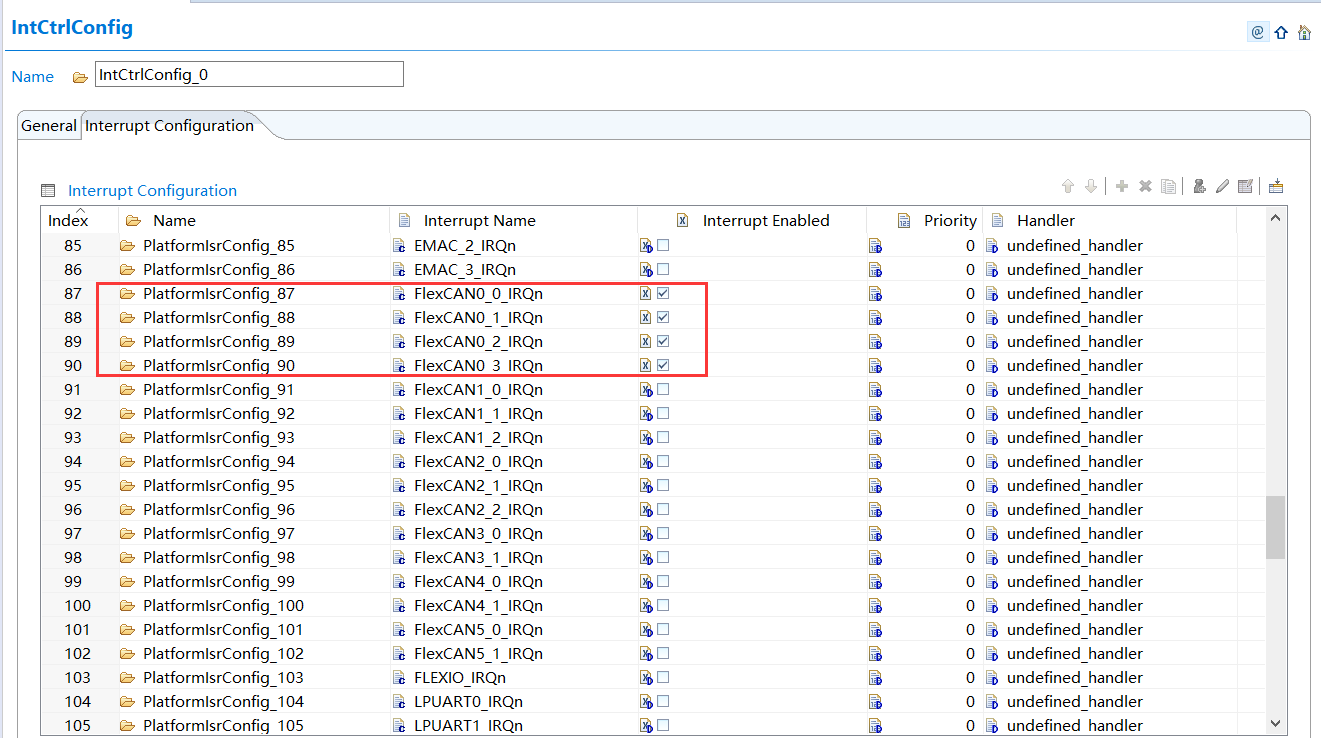Select the PlatformIsrConfig_104 row name

[x=223, y=702]
